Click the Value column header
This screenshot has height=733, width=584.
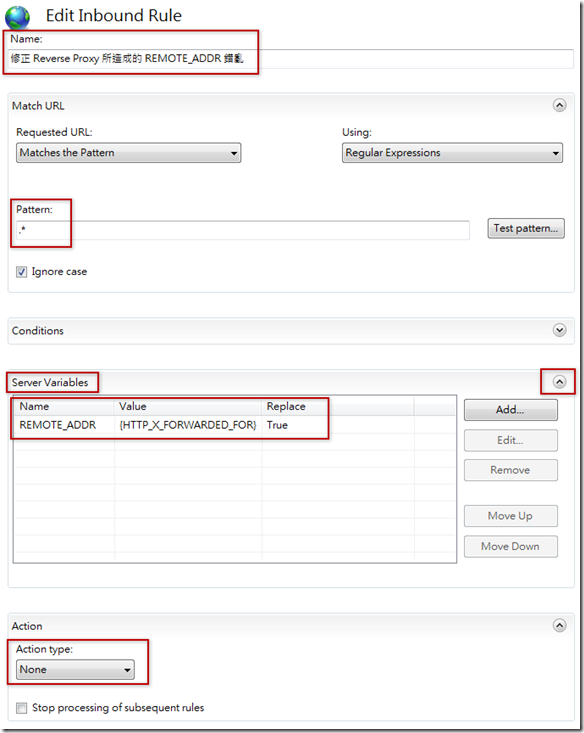(x=188, y=407)
